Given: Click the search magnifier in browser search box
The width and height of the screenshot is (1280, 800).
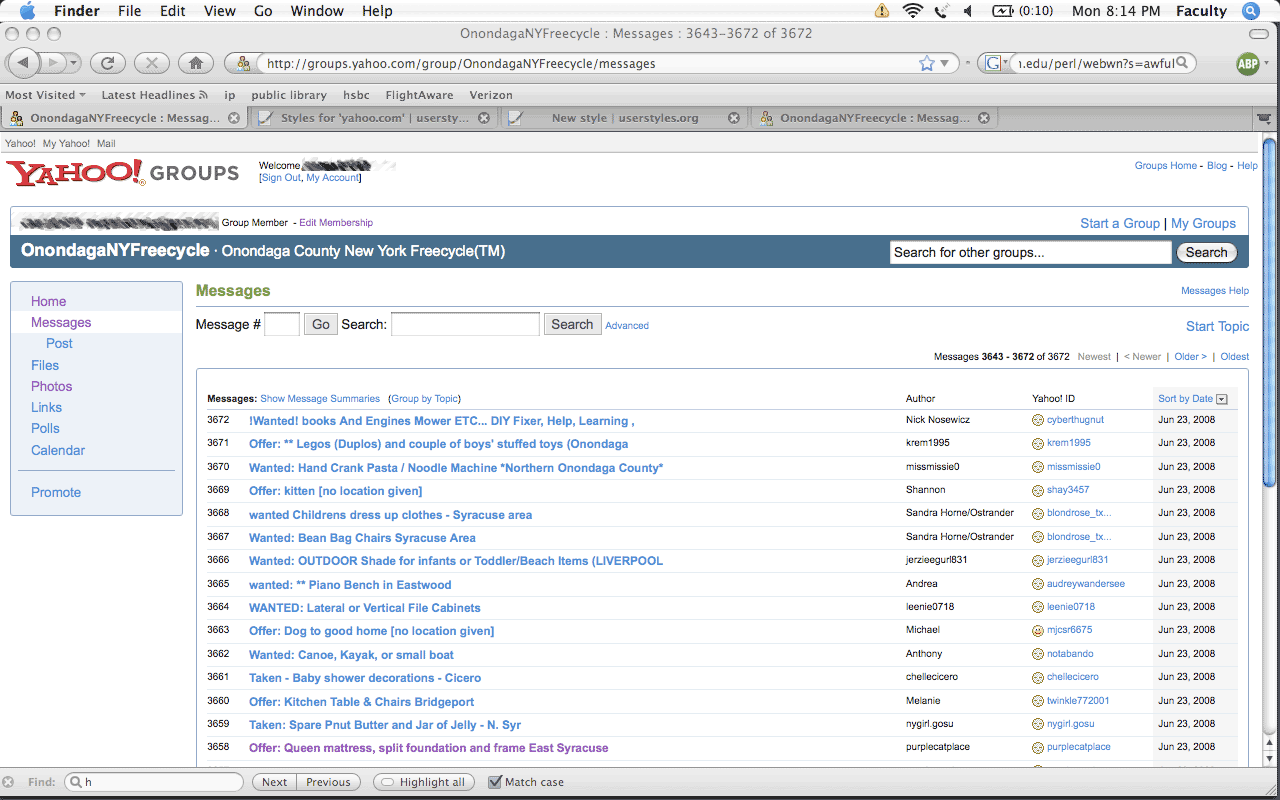Looking at the screenshot, I should point(1182,63).
